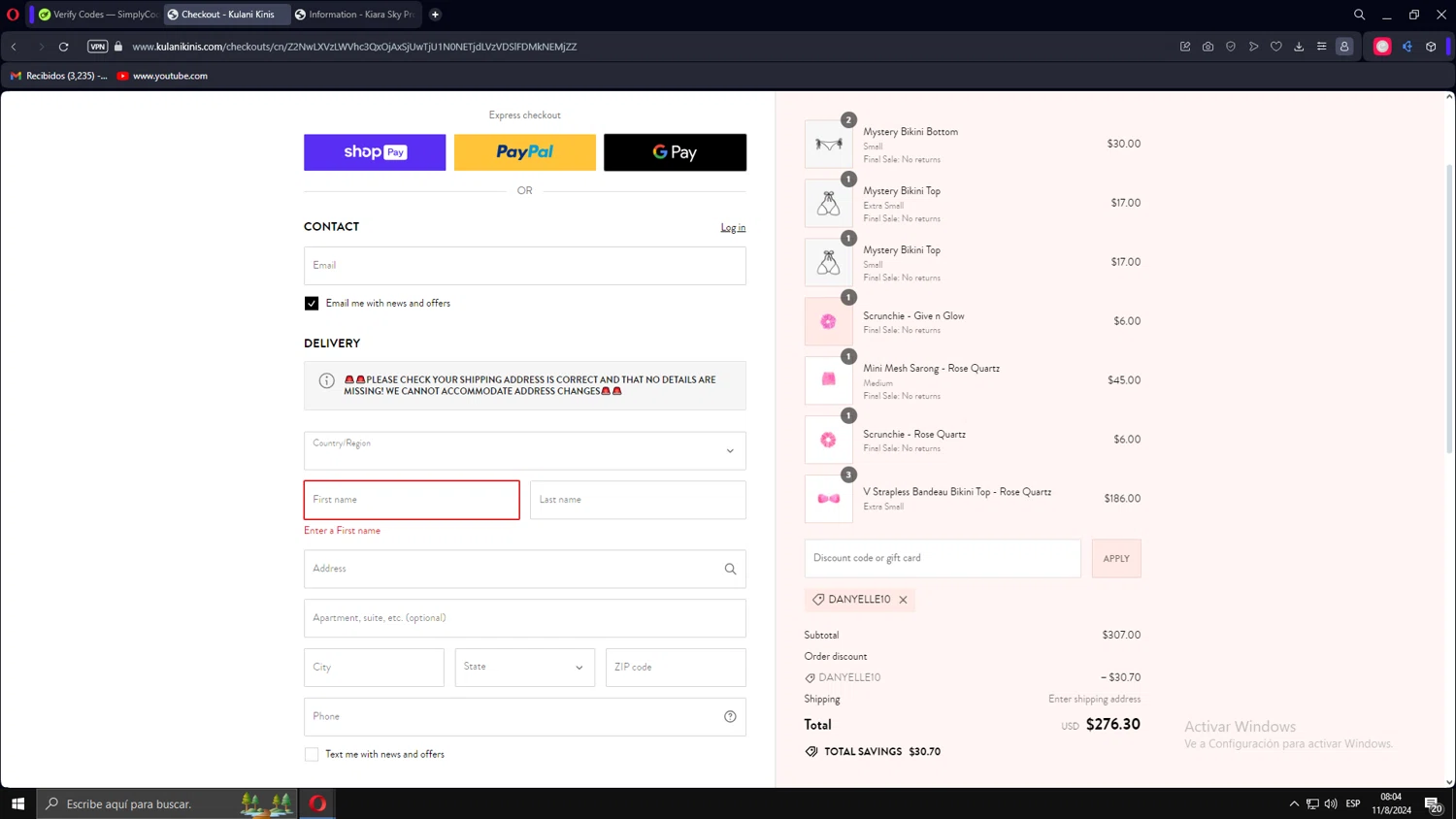Click the page vertical scrollbar
Viewport: 1456px width, 819px height.
click(x=1449, y=311)
